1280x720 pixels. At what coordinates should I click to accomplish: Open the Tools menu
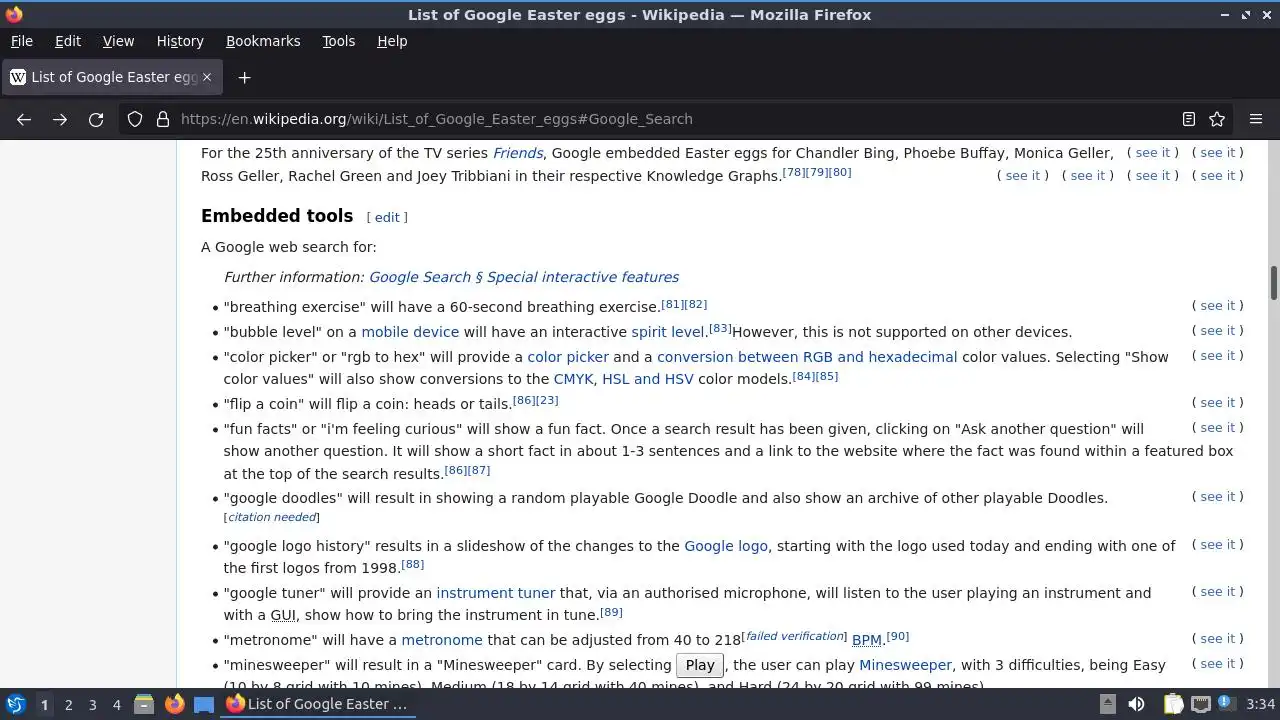point(338,41)
